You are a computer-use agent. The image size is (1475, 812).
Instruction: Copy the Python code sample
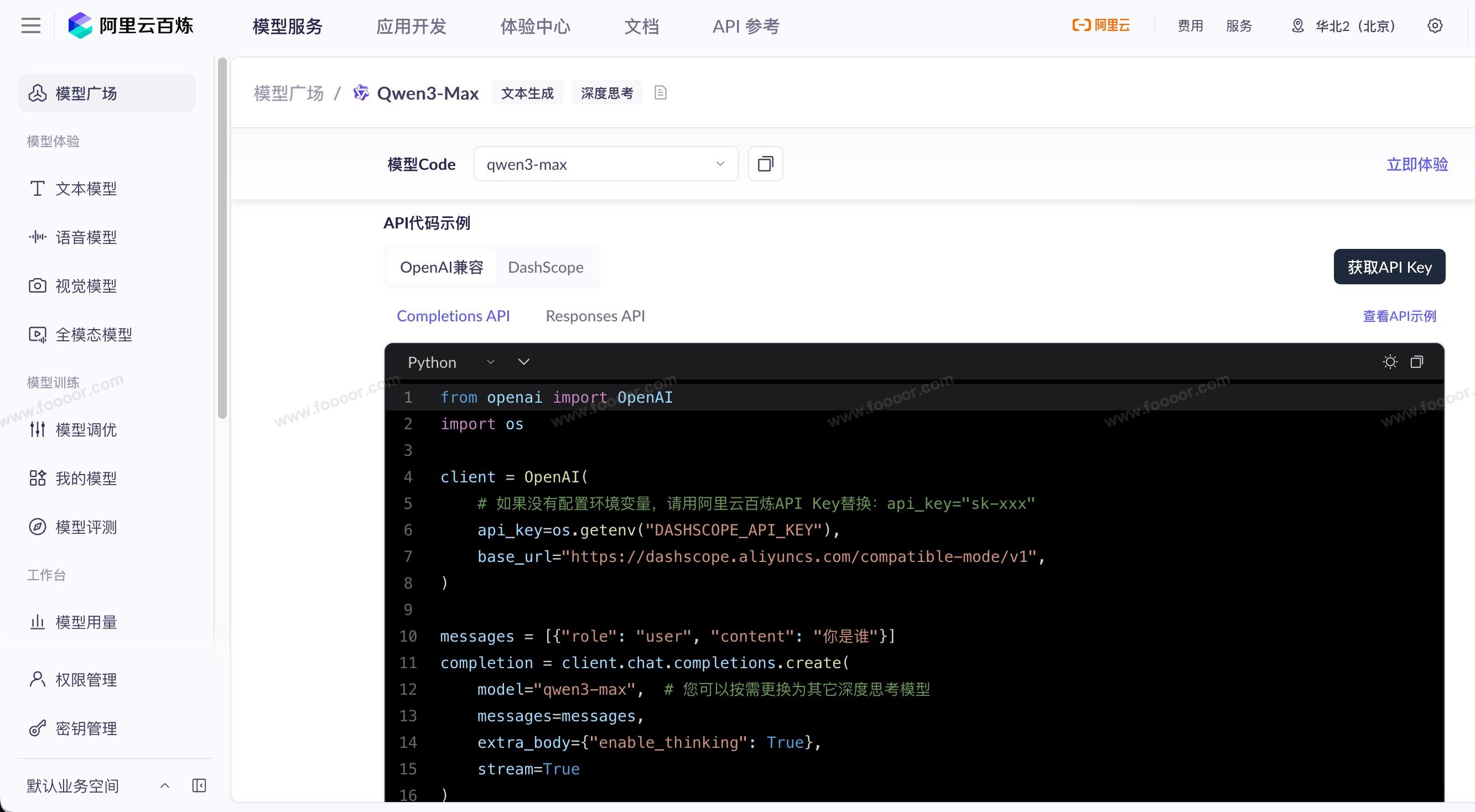click(x=1416, y=362)
